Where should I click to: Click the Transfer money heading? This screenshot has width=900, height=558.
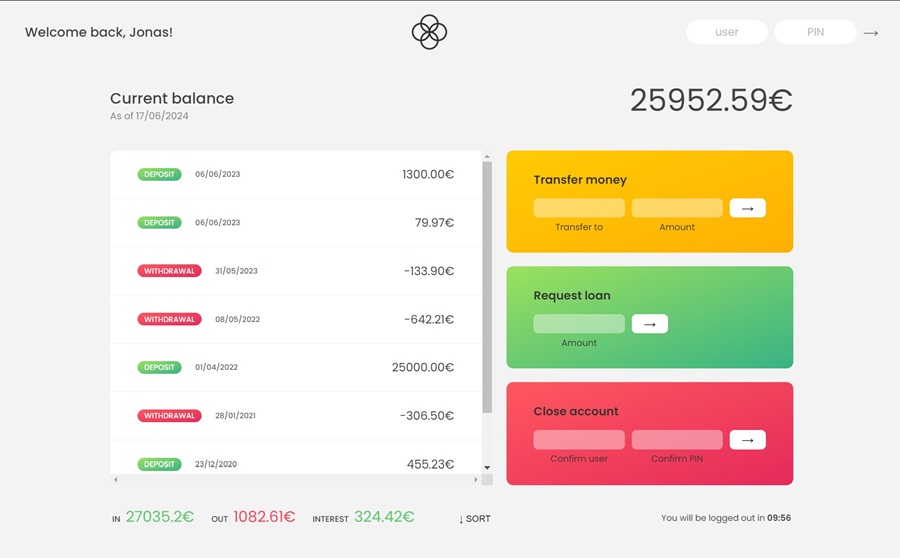point(580,180)
